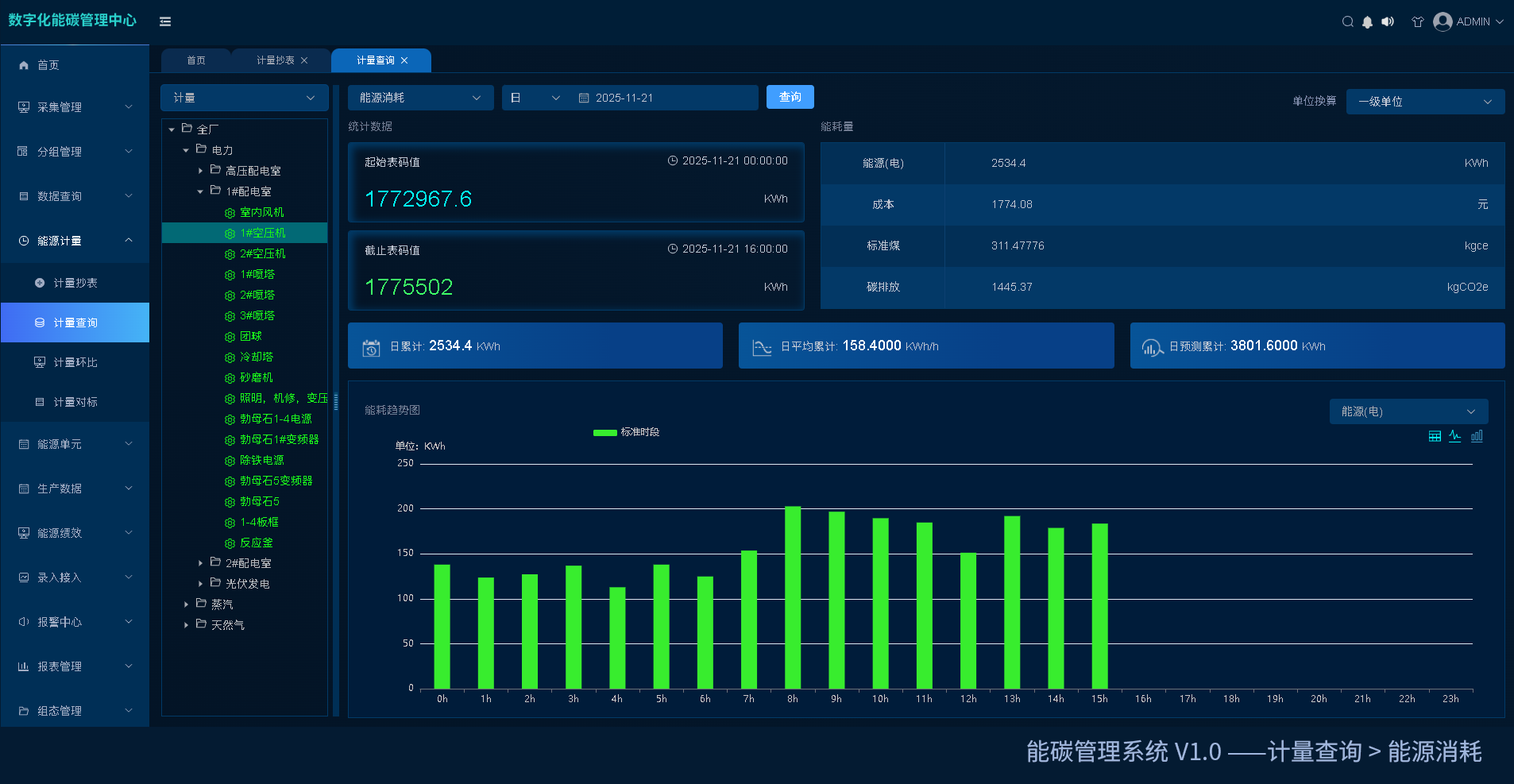Open the 能源消耗 query type dropdown

(420, 98)
